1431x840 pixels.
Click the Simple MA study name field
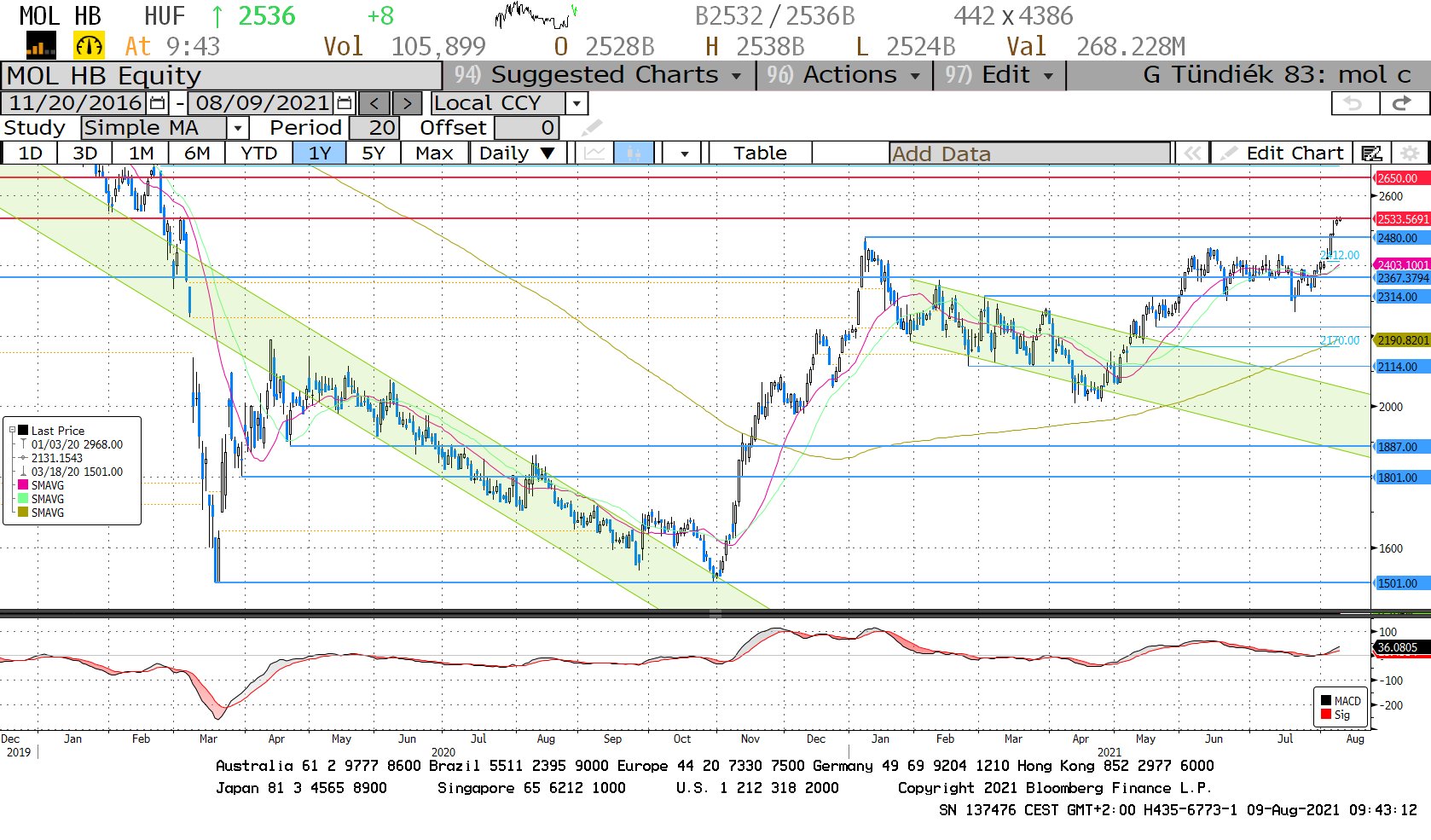(x=154, y=128)
